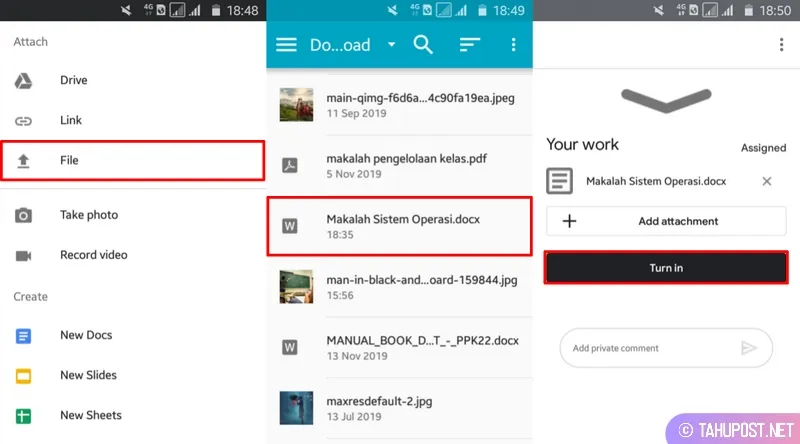800x444 pixels.
Task: Tap the clock showing 18:50
Action: pyautogui.click(x=775, y=10)
